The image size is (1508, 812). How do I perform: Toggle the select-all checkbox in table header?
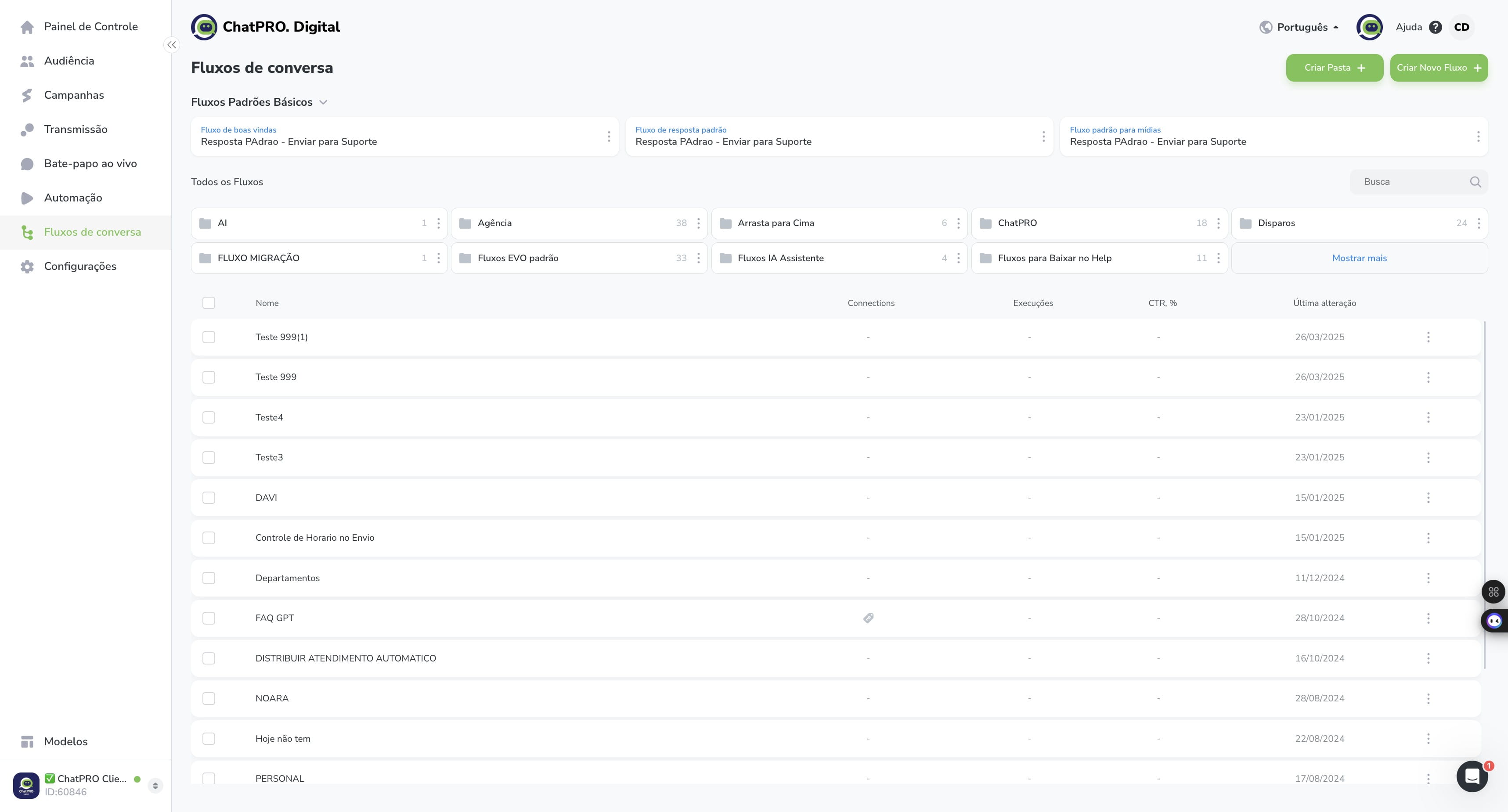coord(209,303)
